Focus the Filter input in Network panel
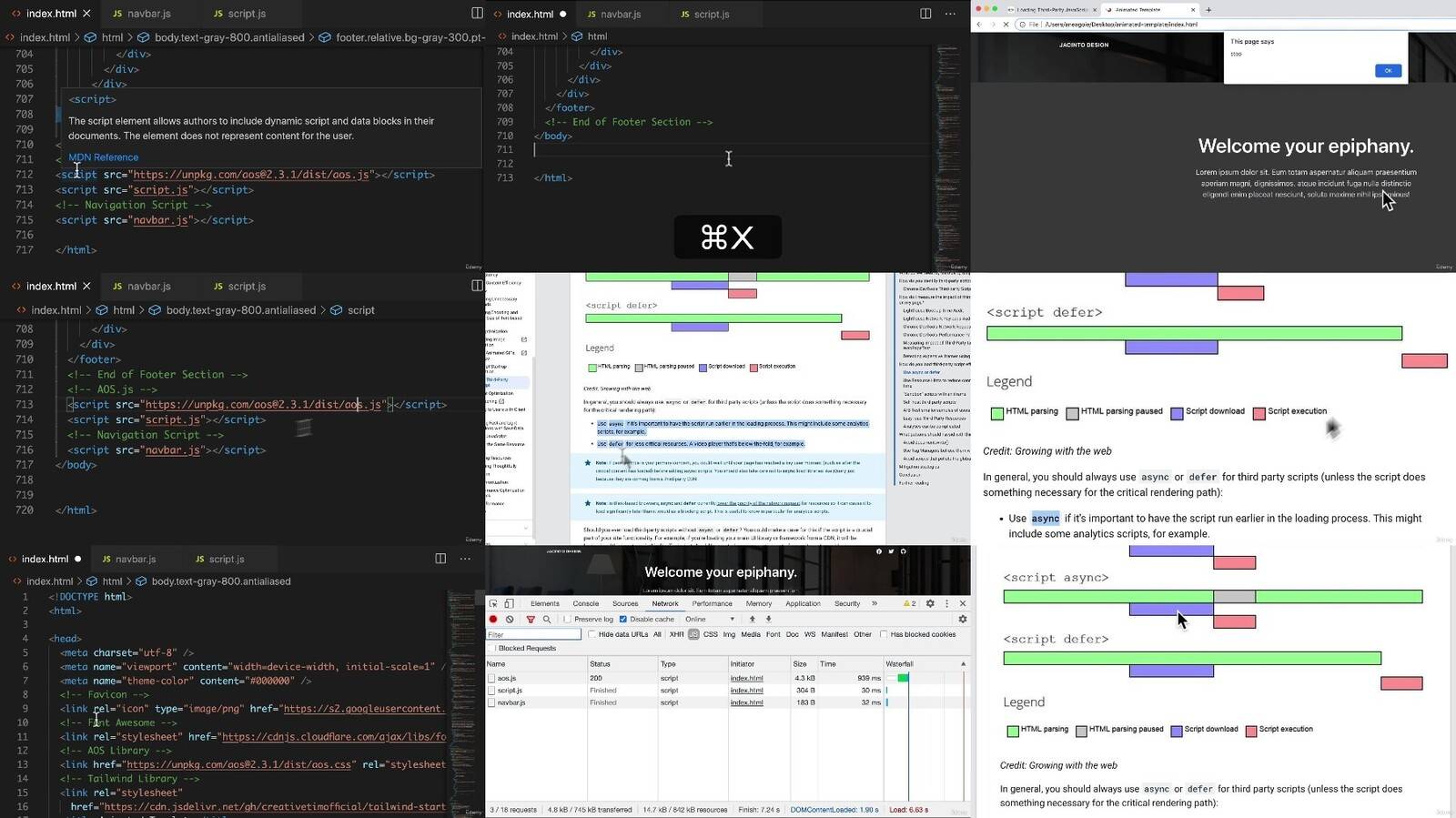1456x818 pixels. pos(533,634)
